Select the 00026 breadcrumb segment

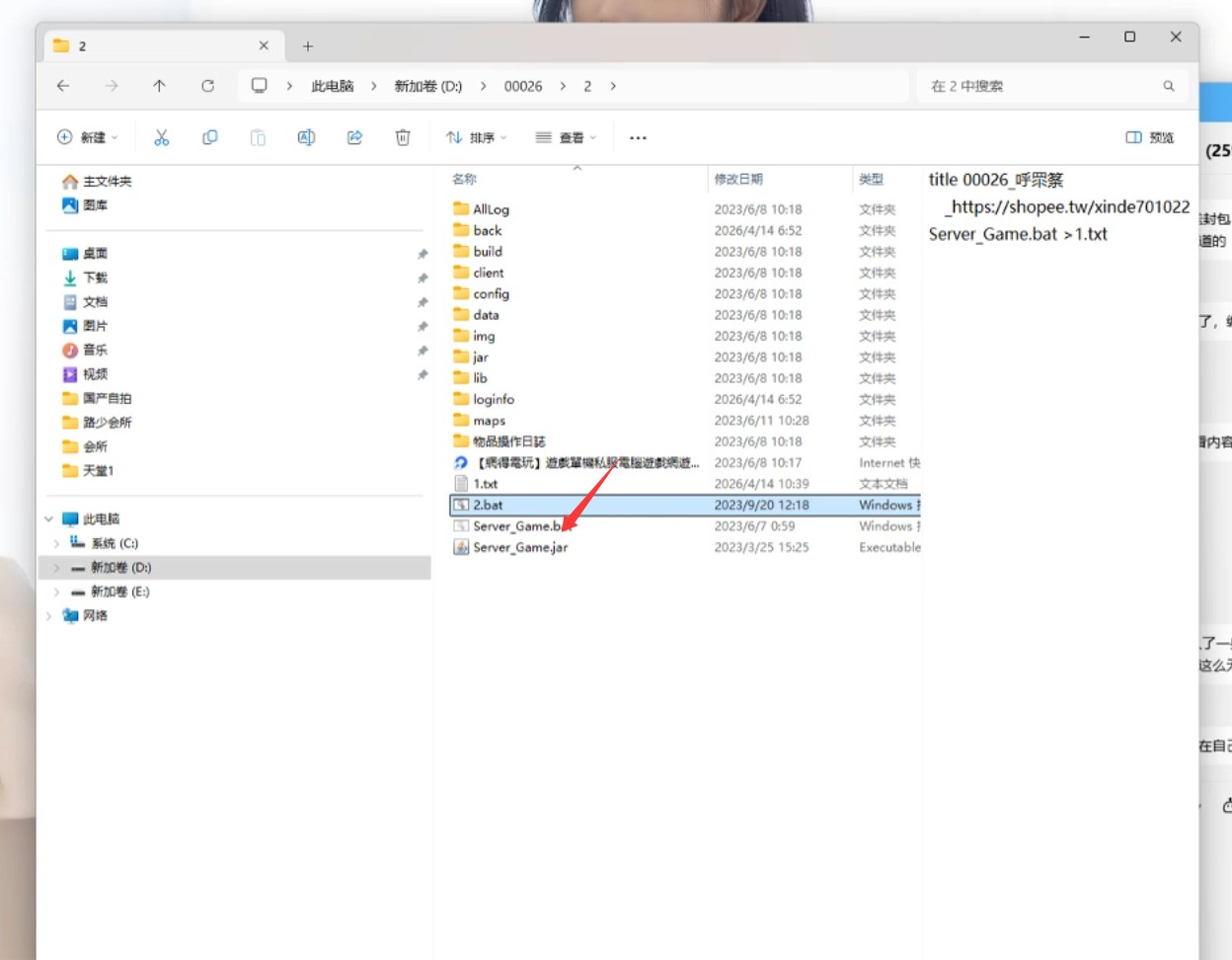pyautogui.click(x=522, y=86)
